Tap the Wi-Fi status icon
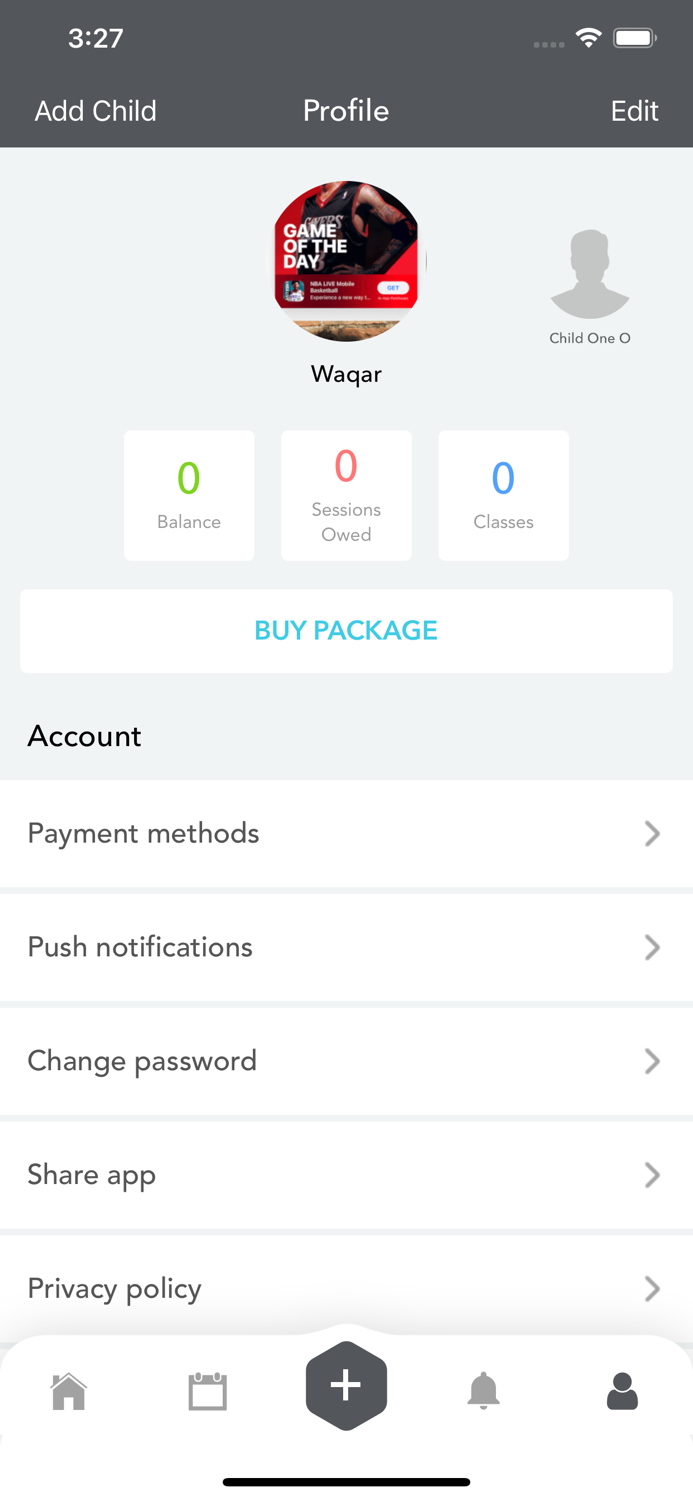The width and height of the screenshot is (693, 1500). pos(589,39)
